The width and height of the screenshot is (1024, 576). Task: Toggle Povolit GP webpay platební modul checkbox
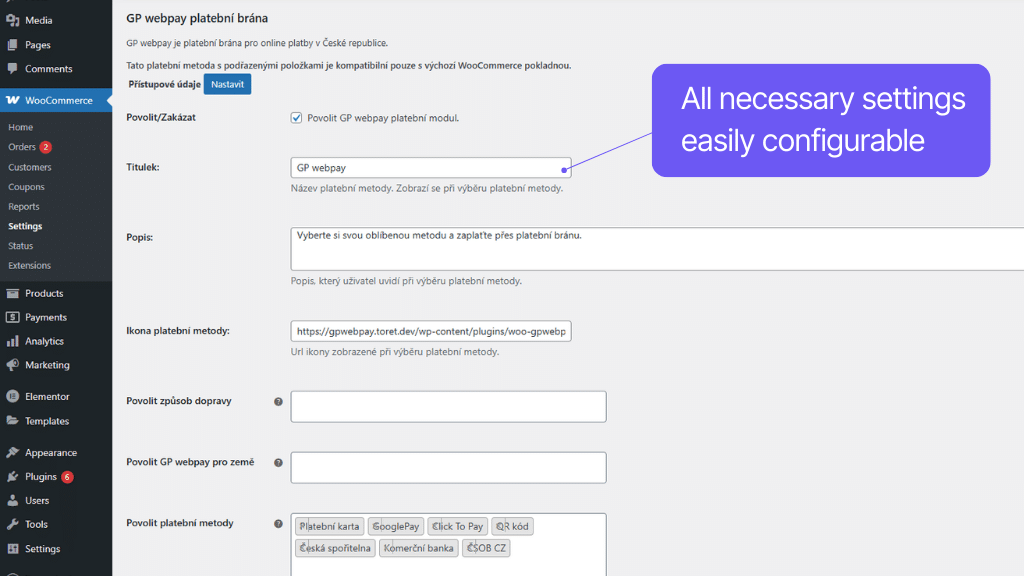coord(296,118)
